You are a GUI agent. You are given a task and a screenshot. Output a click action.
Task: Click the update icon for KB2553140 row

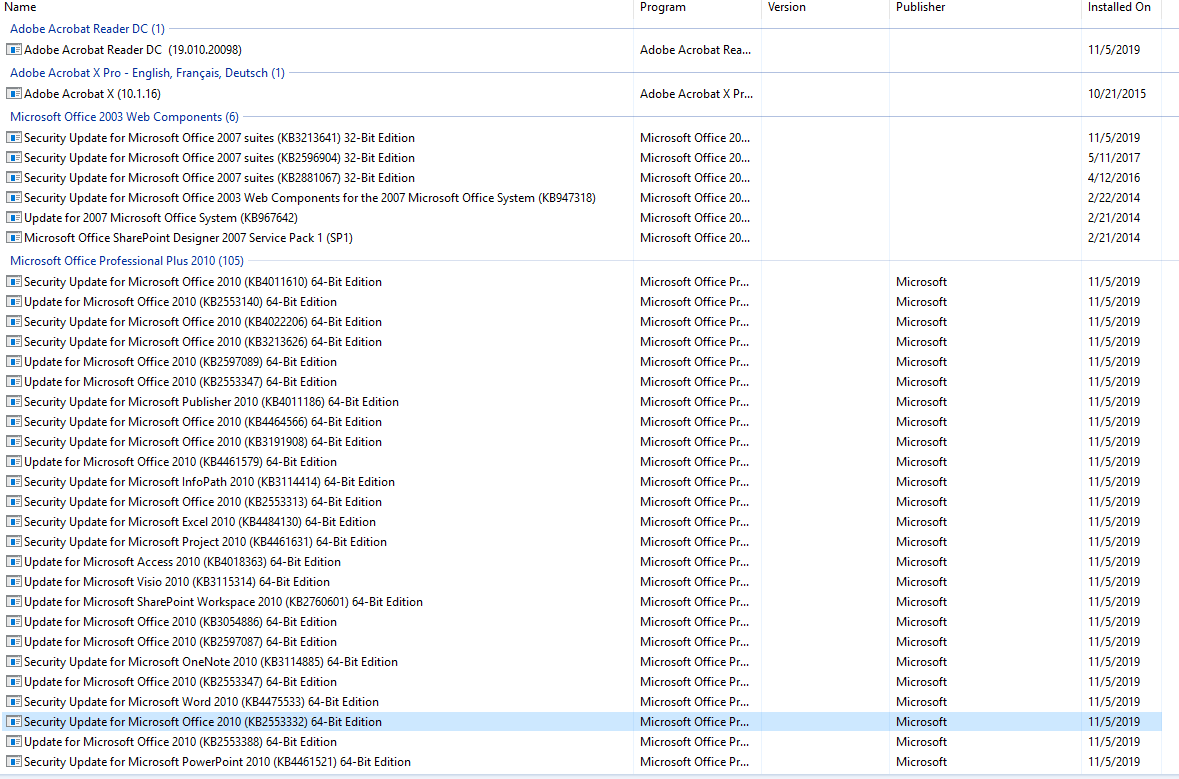tap(14, 302)
